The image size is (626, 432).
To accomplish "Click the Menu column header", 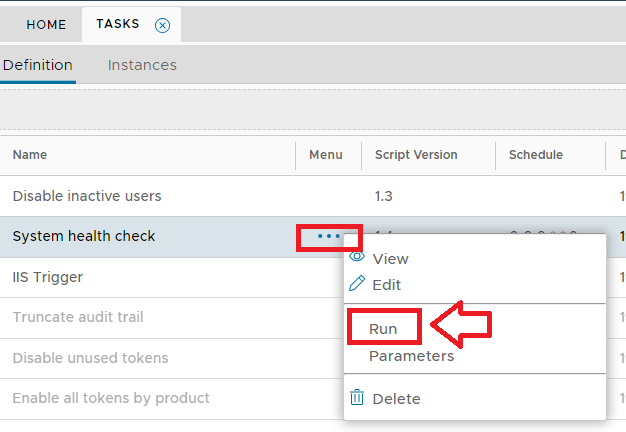I will click(326, 155).
